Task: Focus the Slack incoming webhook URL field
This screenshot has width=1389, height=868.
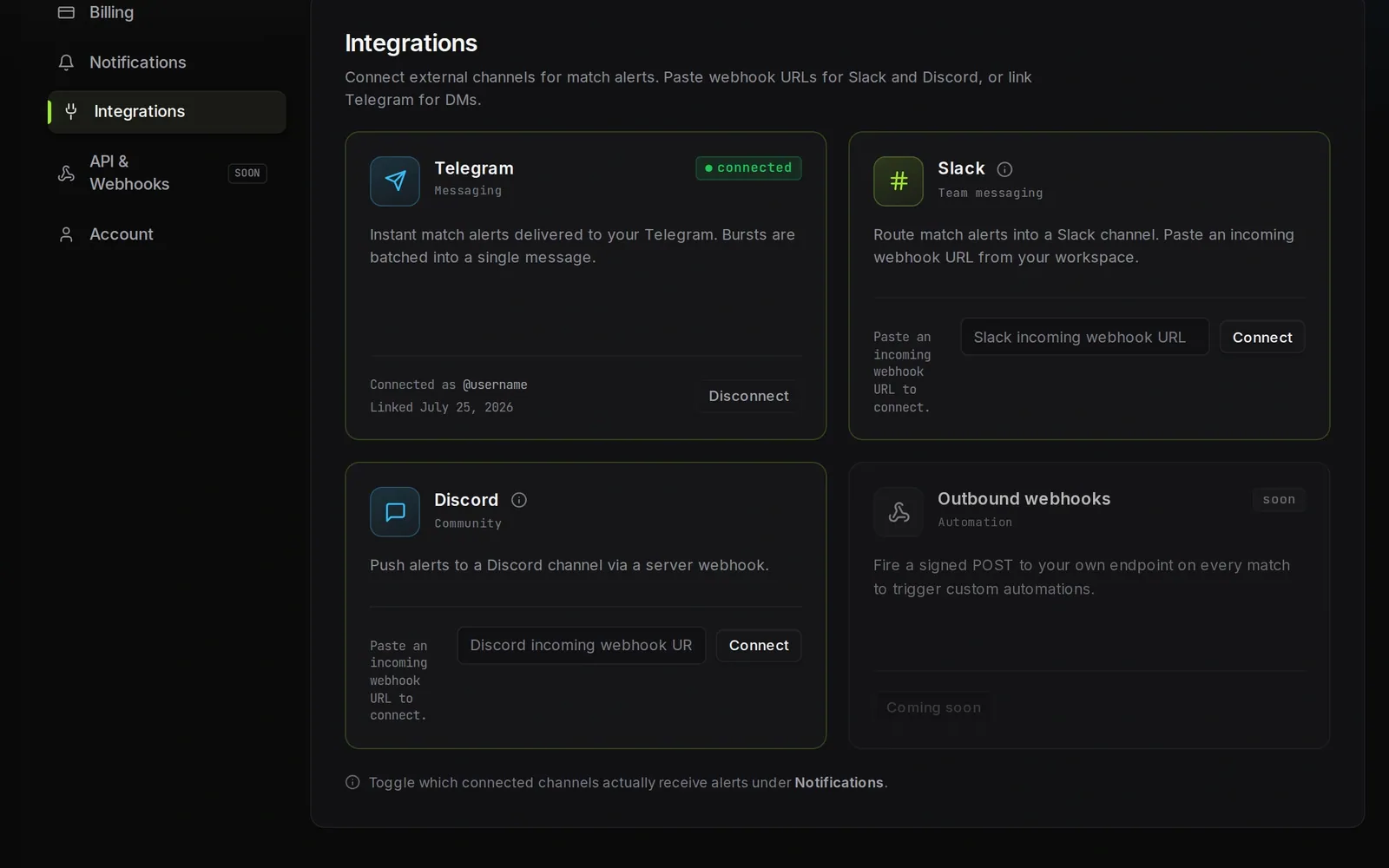Action: pos(1084,337)
